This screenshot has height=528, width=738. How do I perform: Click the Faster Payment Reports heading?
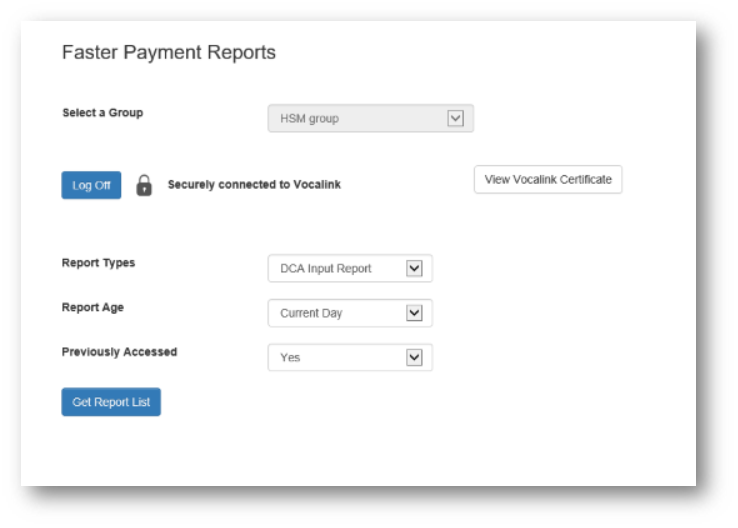[168, 52]
